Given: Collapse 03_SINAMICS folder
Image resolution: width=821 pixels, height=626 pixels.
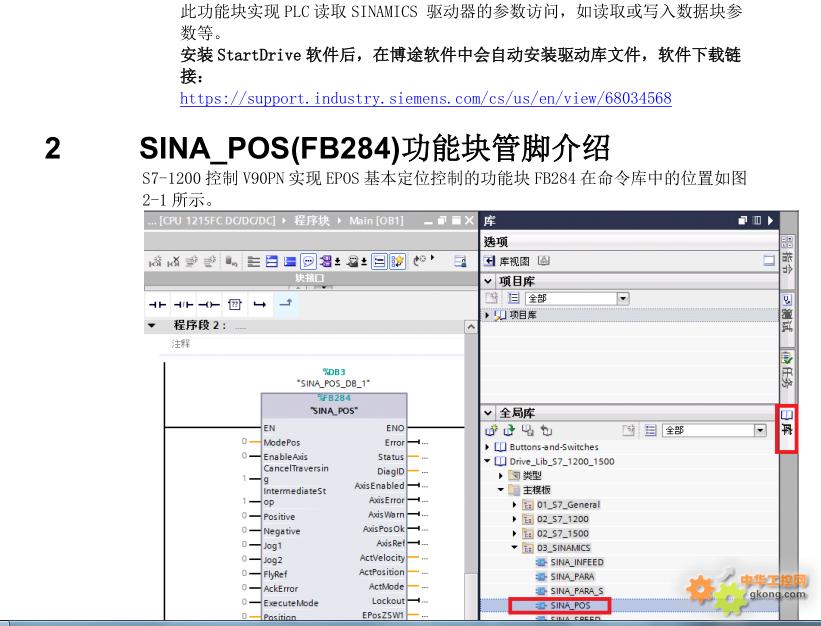Looking at the screenshot, I should [x=514, y=547].
